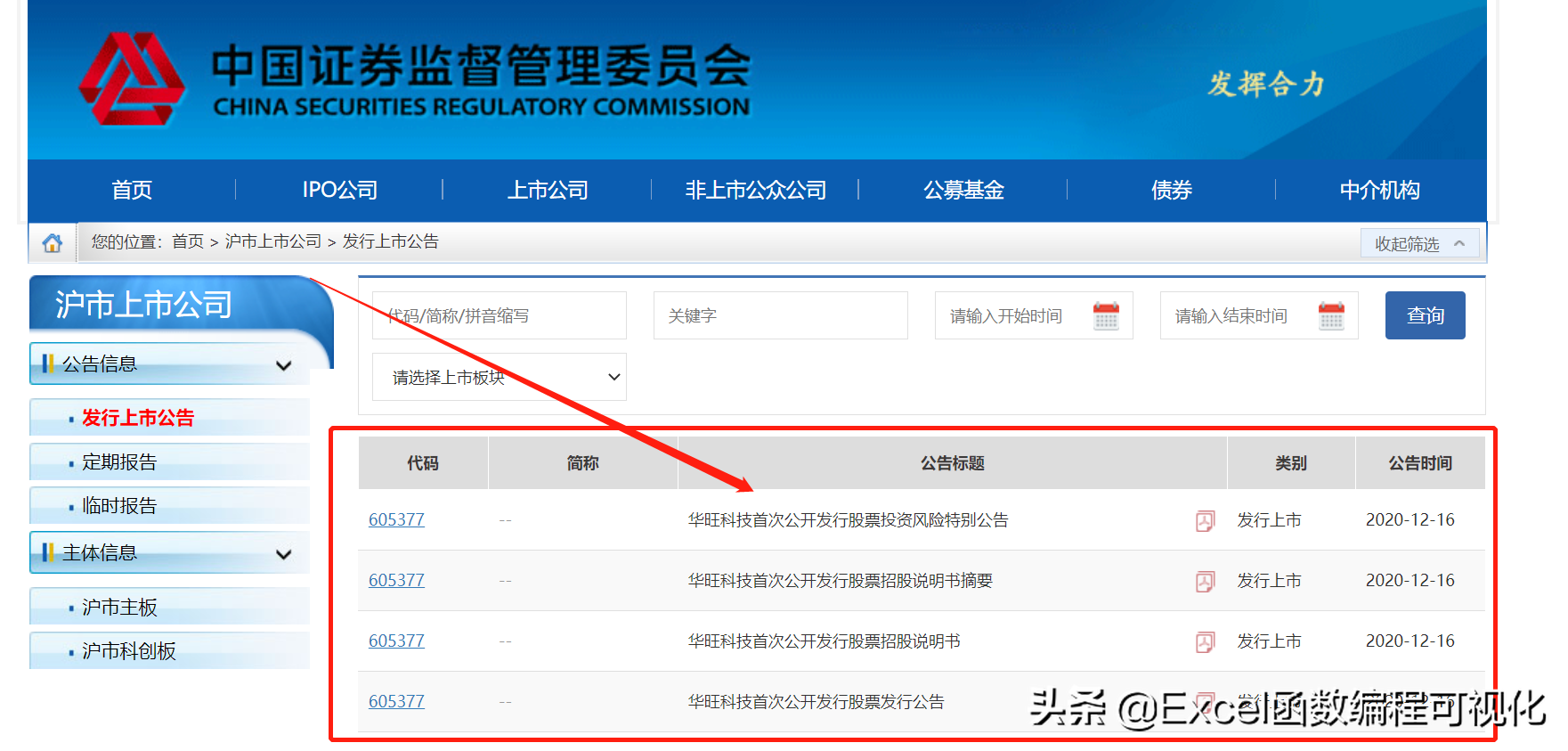Open PDF icon for 招股说明书摘要 row

click(1205, 582)
